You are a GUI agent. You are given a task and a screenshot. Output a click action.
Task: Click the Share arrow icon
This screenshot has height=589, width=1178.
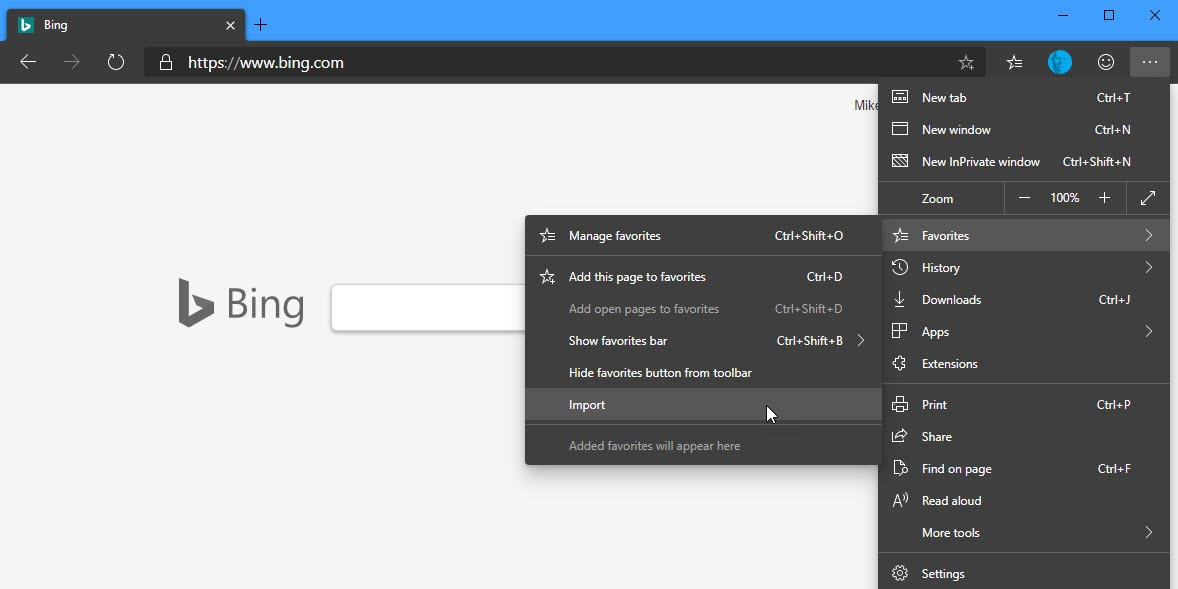899,436
